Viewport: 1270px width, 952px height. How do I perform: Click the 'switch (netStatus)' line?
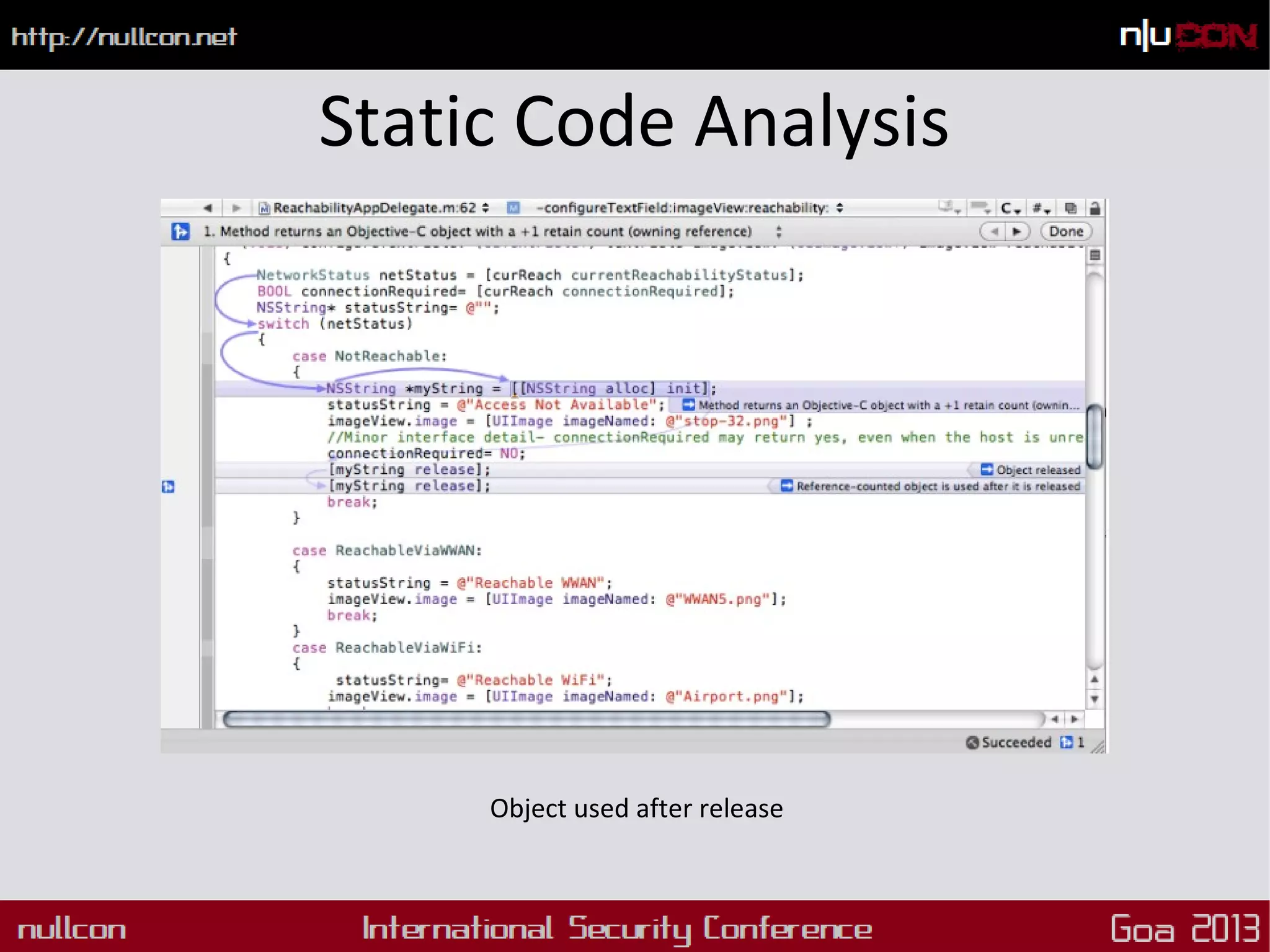tap(335, 324)
